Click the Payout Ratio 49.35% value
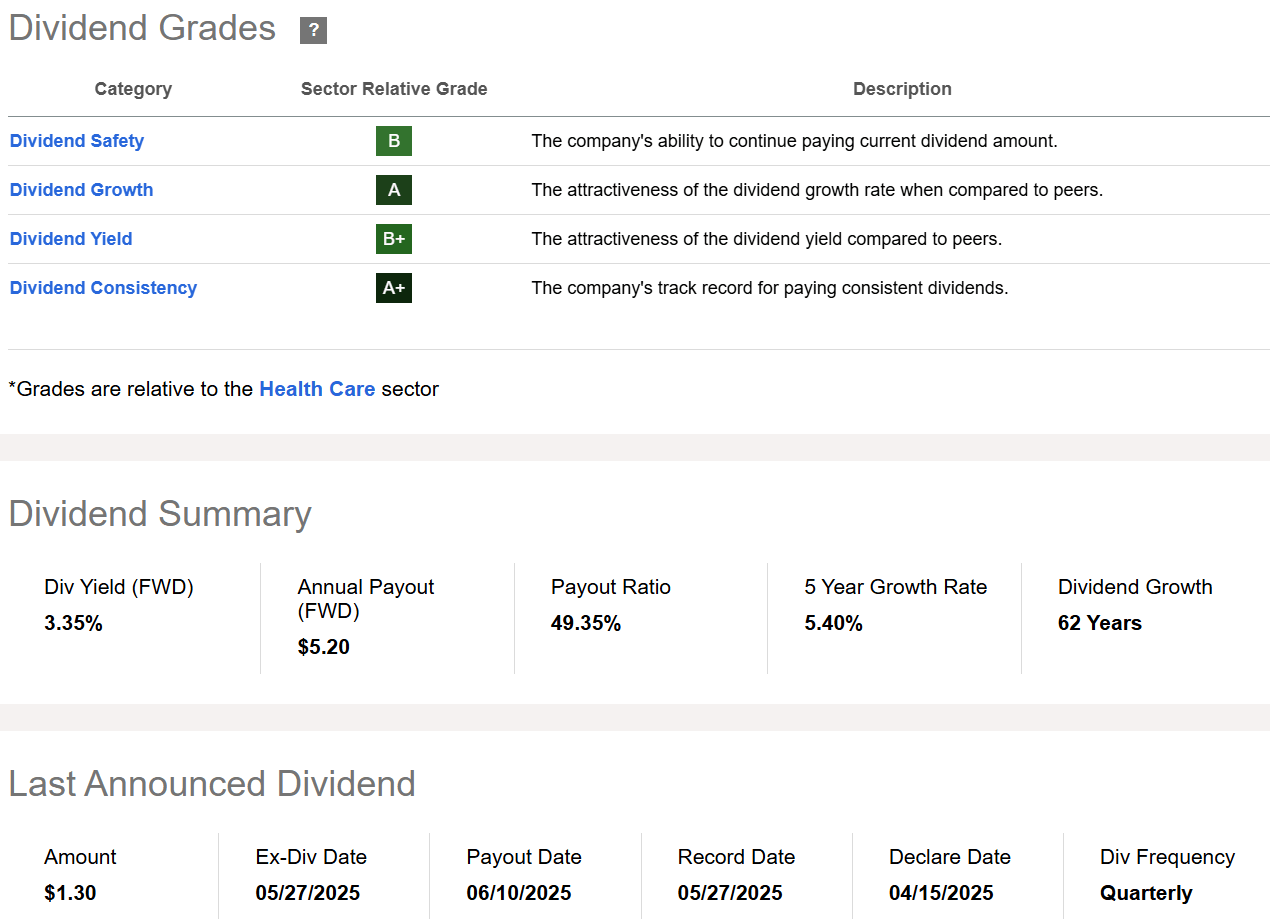The image size is (1270, 922). [x=584, y=622]
